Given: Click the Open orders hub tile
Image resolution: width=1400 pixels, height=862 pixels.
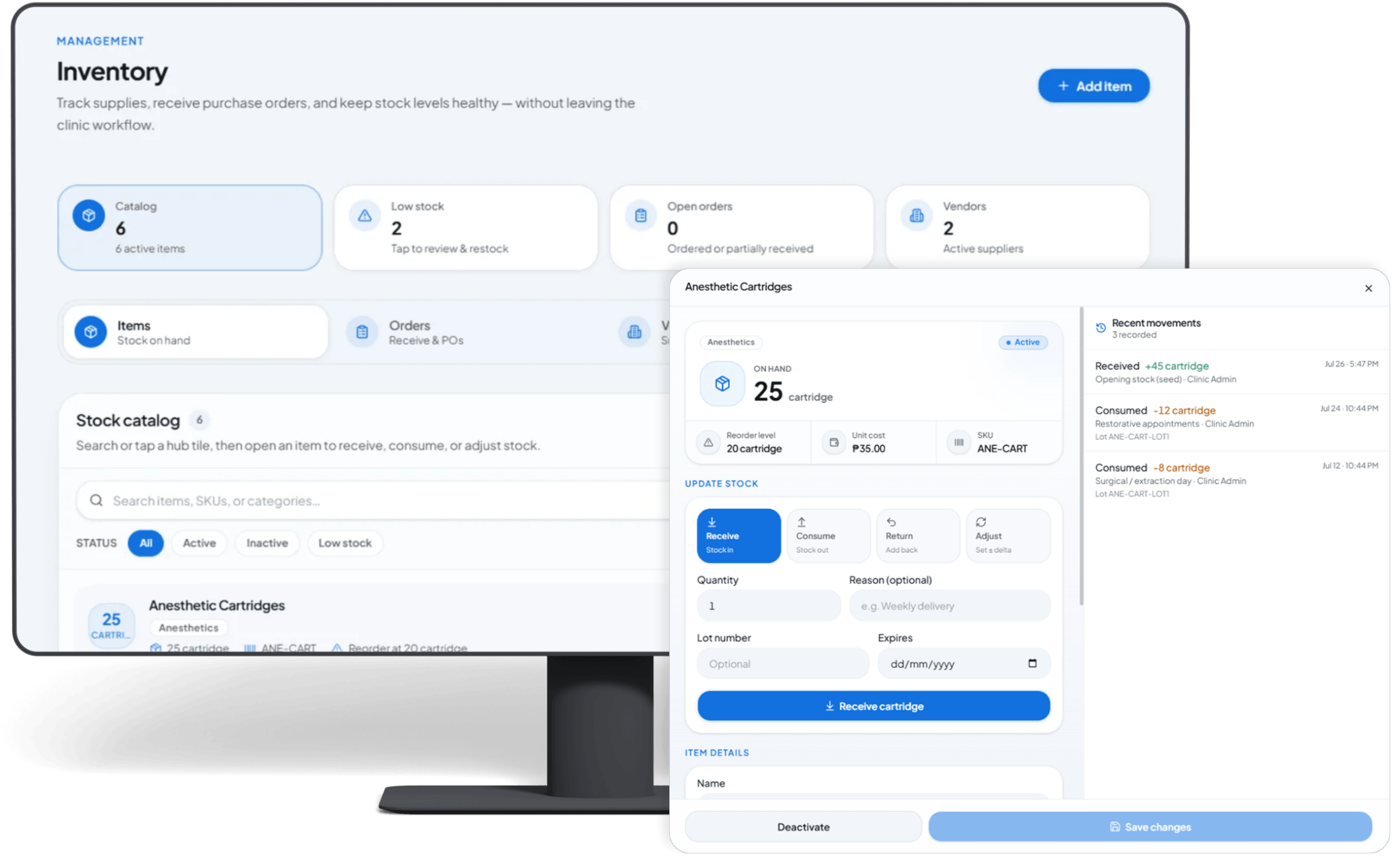Looking at the screenshot, I should click(x=741, y=227).
